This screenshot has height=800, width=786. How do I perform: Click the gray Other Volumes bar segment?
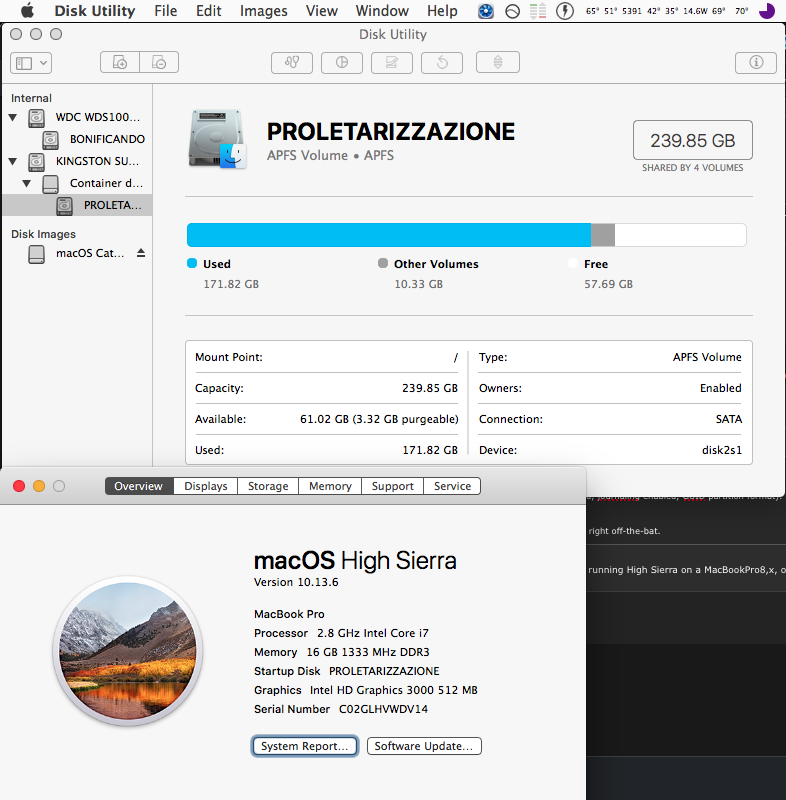point(603,235)
